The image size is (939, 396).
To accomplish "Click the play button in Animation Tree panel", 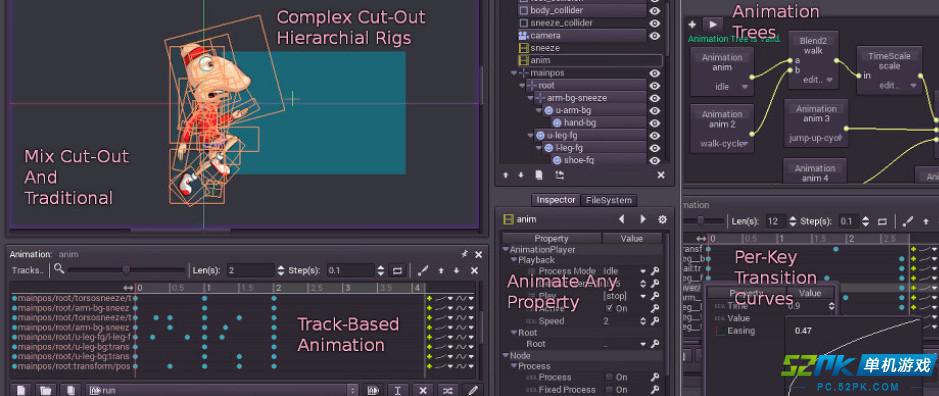I will 712,25.
